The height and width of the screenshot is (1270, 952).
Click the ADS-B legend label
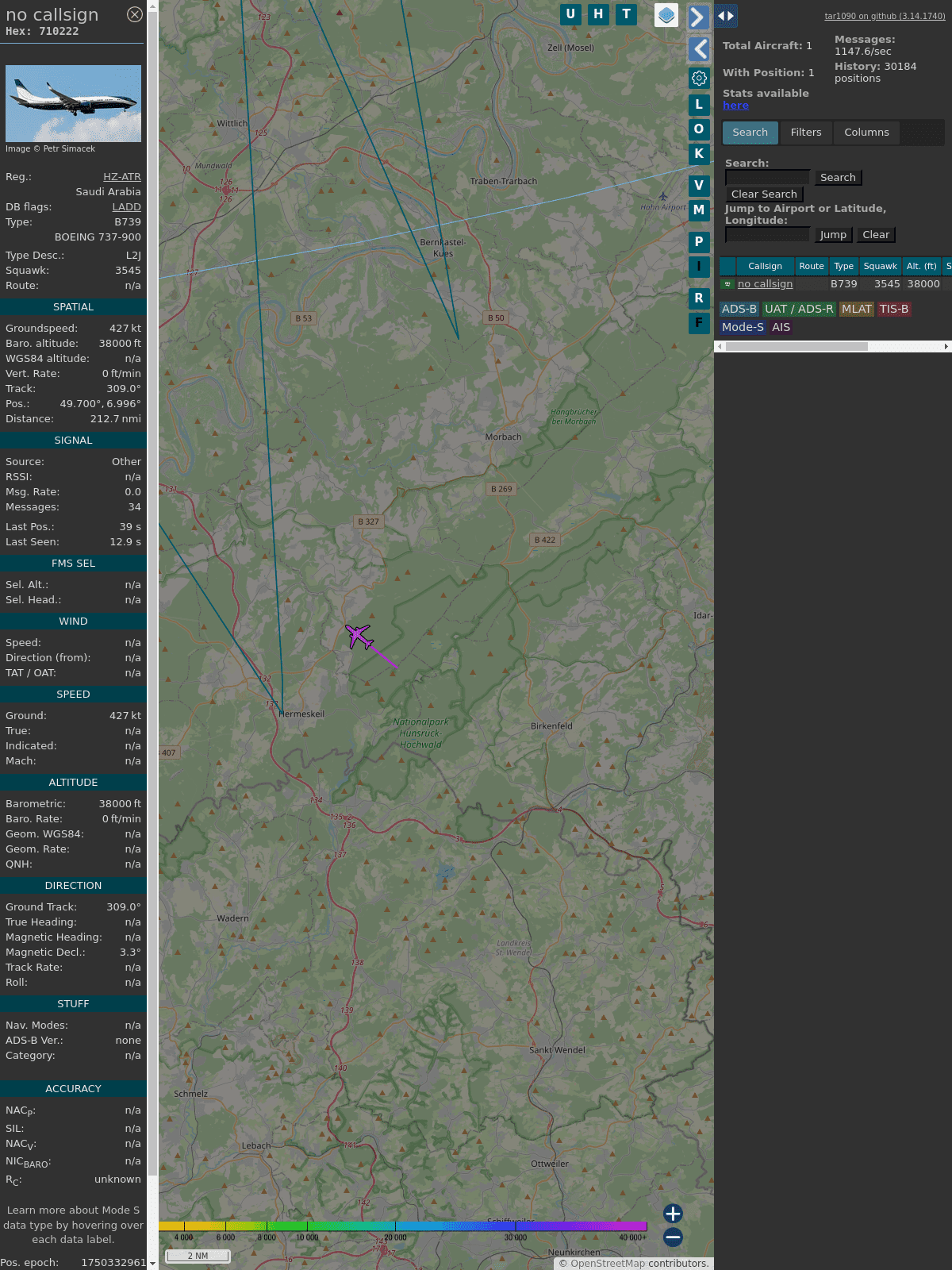(x=739, y=310)
